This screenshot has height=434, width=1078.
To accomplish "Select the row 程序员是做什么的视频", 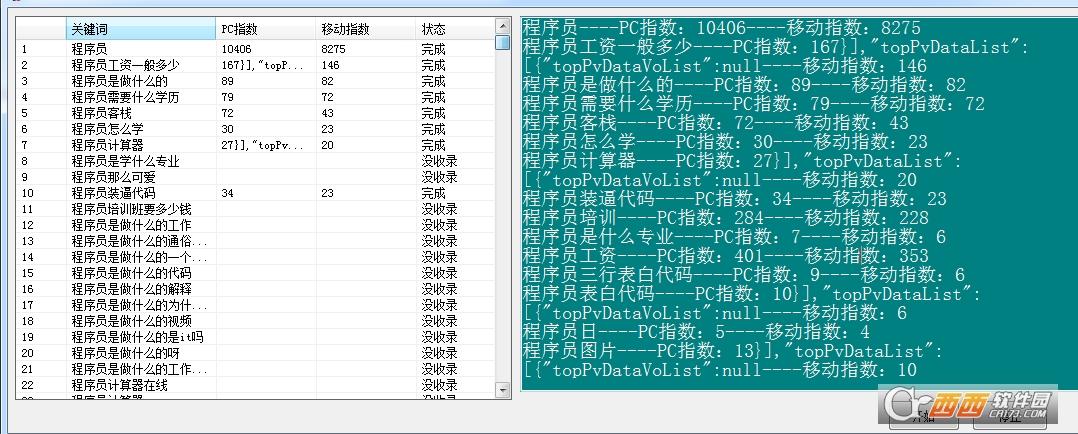I will (x=255, y=321).
